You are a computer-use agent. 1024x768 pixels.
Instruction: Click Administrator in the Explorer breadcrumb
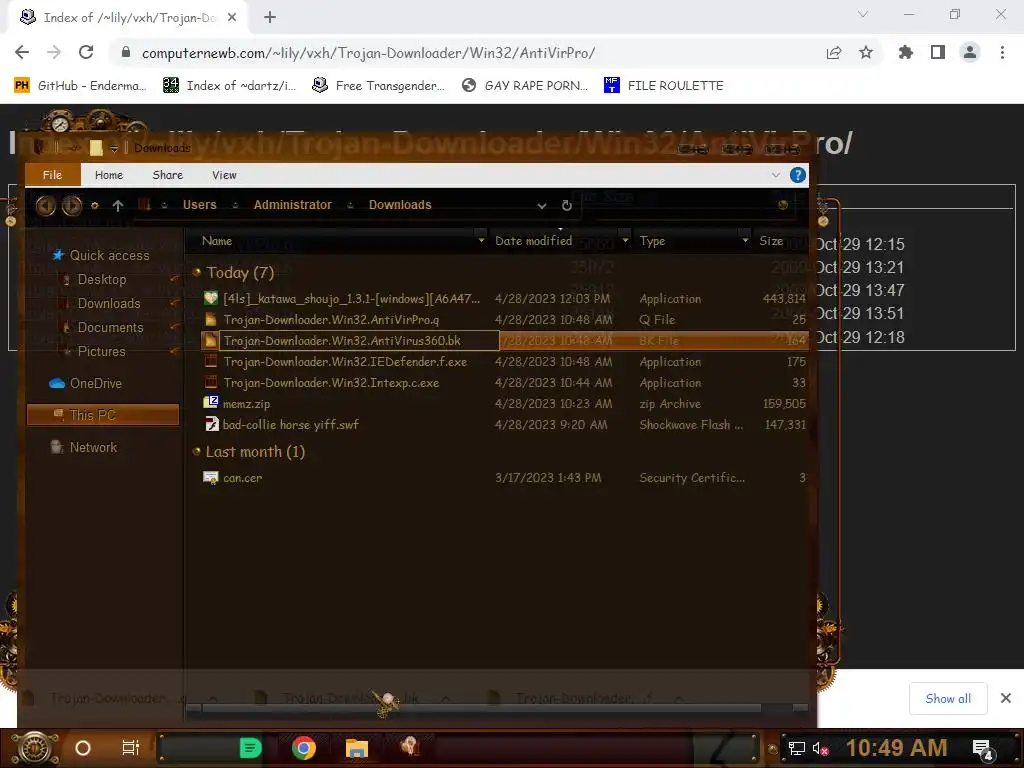pos(293,205)
